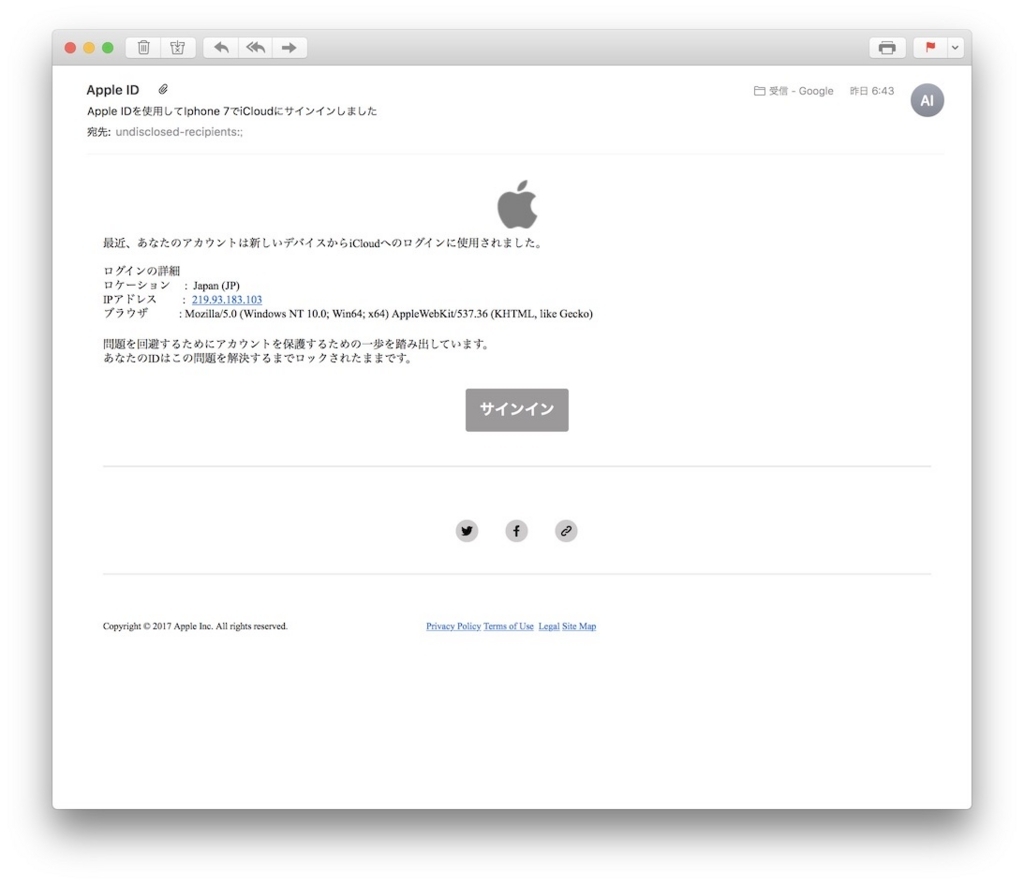This screenshot has height=884, width=1024.
Task: Zoom window with green button
Action: coord(108,48)
